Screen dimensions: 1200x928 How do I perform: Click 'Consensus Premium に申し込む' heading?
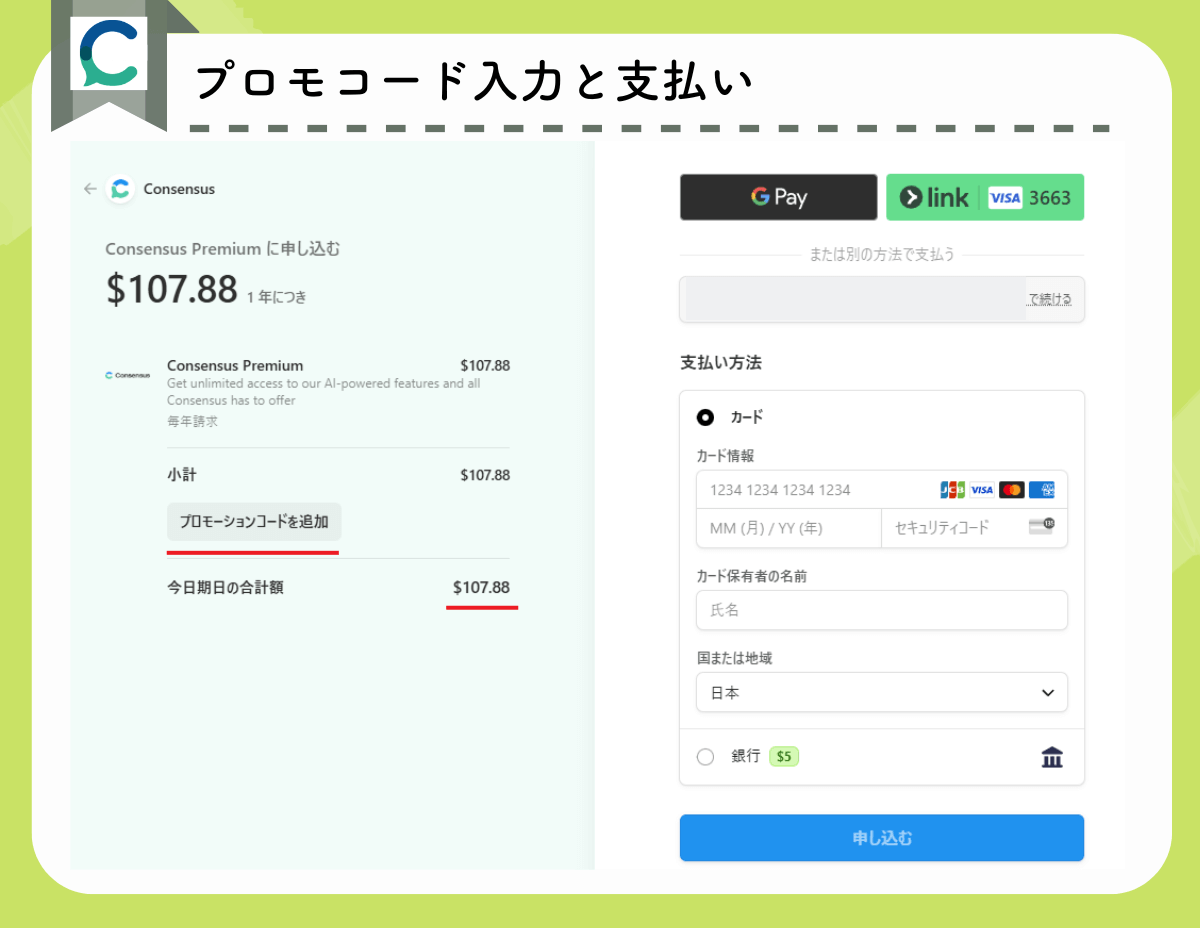click(223, 249)
